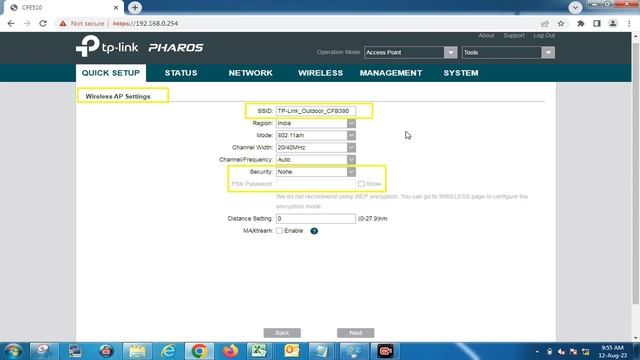The image size is (640, 360).
Task: Open a new browser tab
Action: pos(135,7)
